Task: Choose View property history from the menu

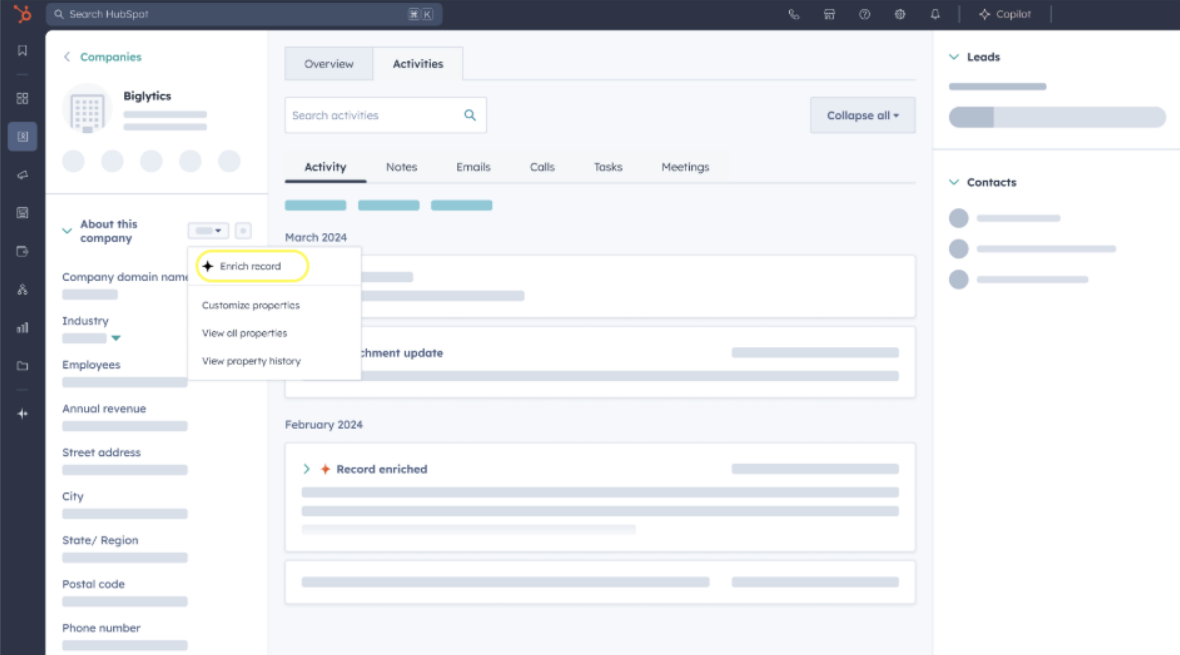Action: pyautogui.click(x=251, y=361)
